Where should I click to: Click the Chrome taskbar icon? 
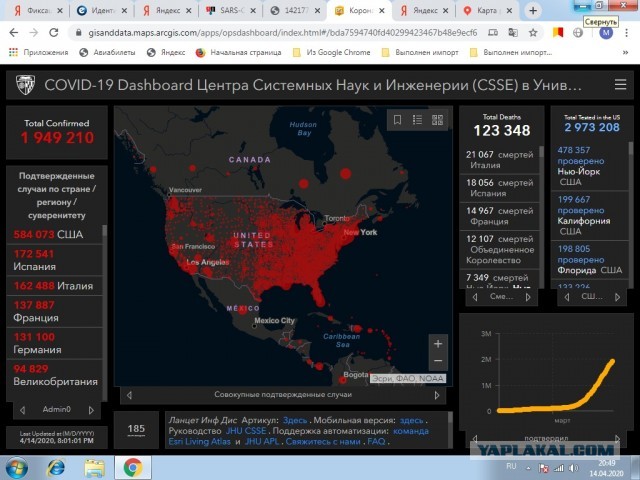pos(133,468)
